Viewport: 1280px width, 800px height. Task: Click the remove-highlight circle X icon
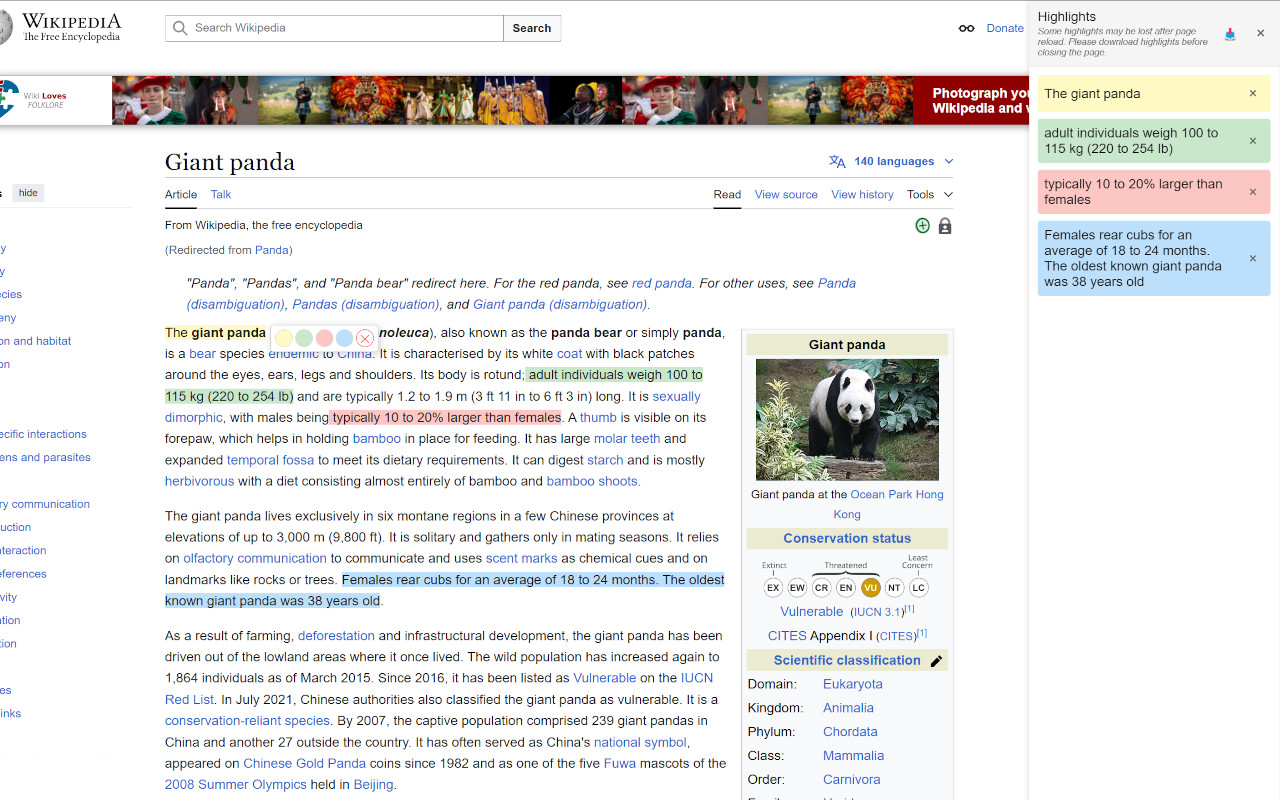pyautogui.click(x=365, y=339)
